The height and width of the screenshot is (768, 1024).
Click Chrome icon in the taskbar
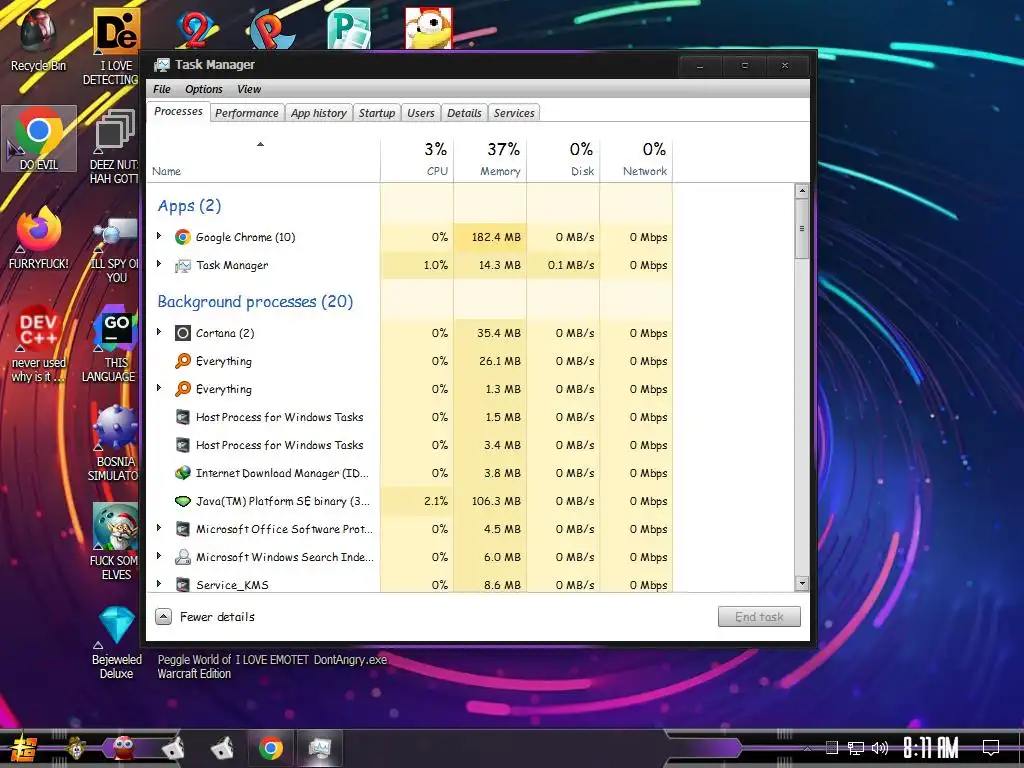click(270, 748)
